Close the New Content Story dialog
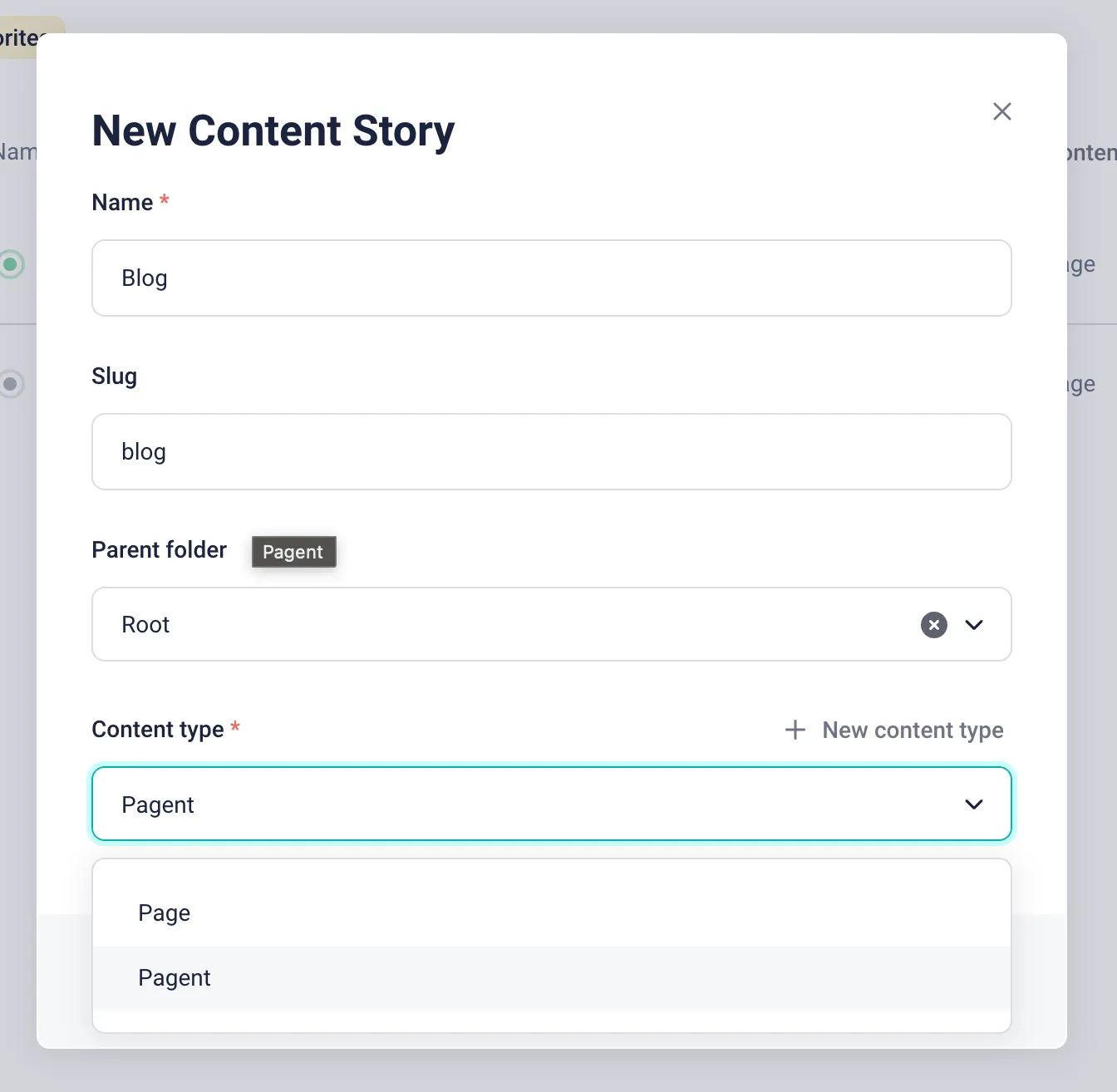Viewport: 1117px width, 1092px height. coord(1001,111)
